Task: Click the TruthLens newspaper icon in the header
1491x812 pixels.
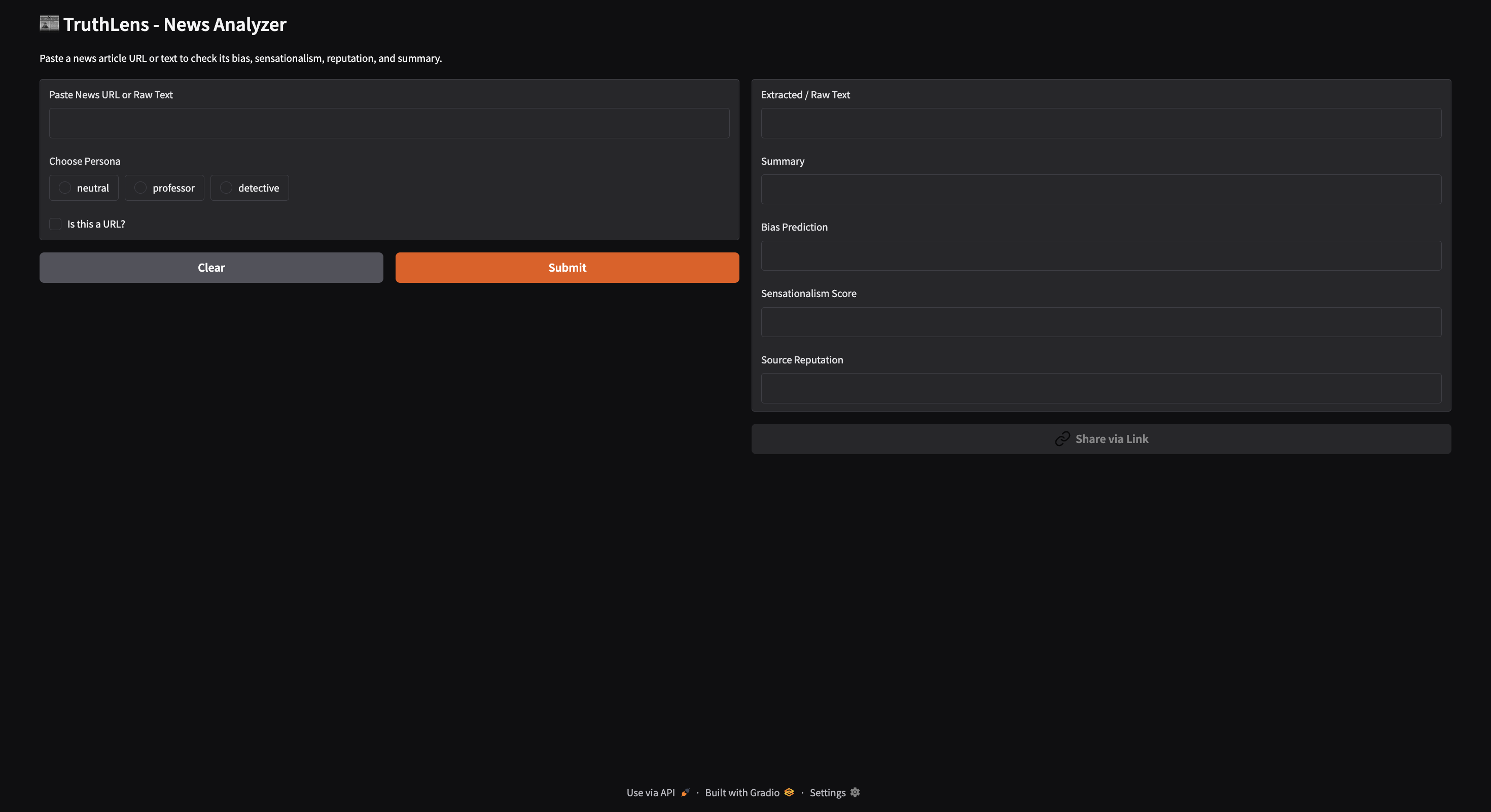Action: point(49,24)
